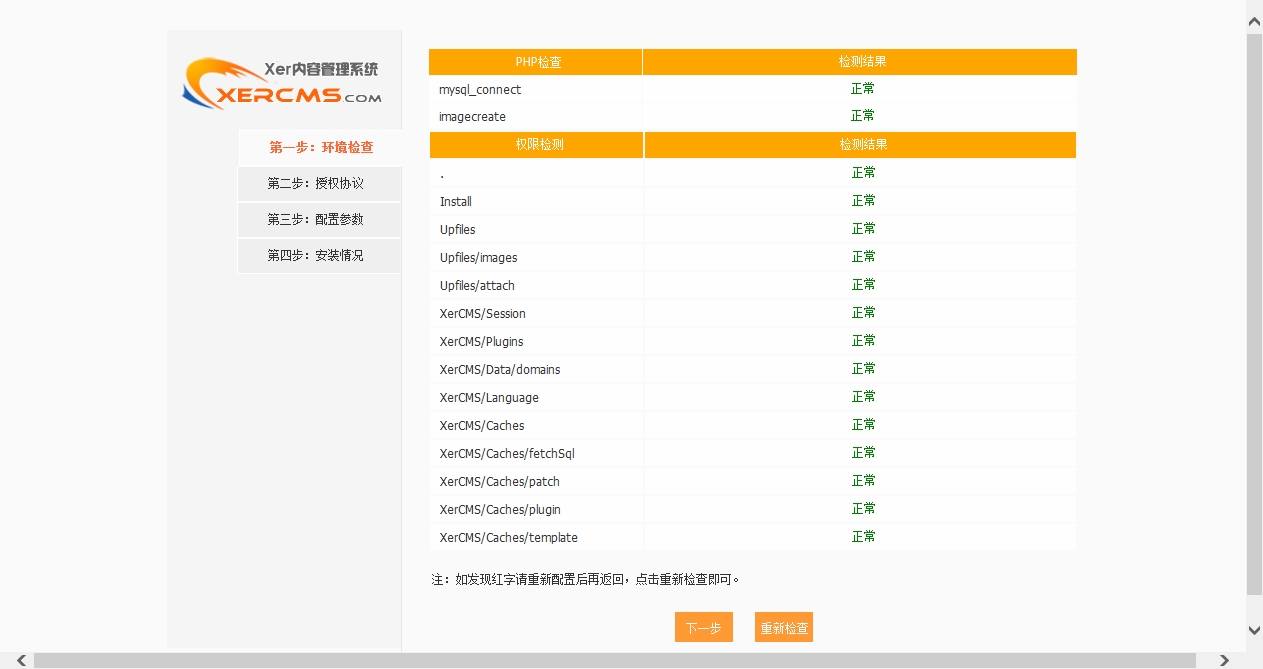The height and width of the screenshot is (669, 1263).
Task: Click the 正常 result for XerCMS/Caches/template
Action: click(864, 537)
